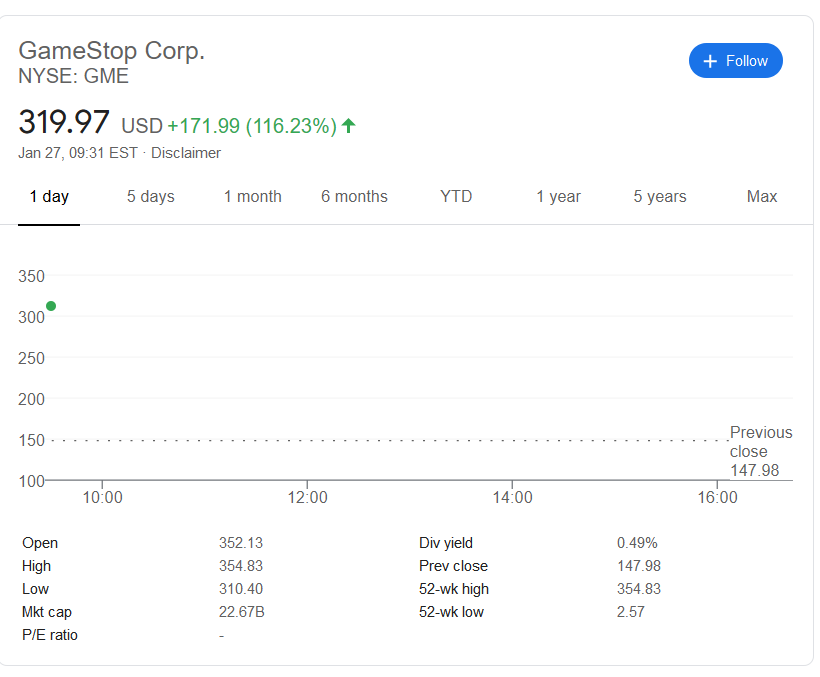The height and width of the screenshot is (677, 820).
Task: Select the YTD tab
Action: click(x=456, y=197)
